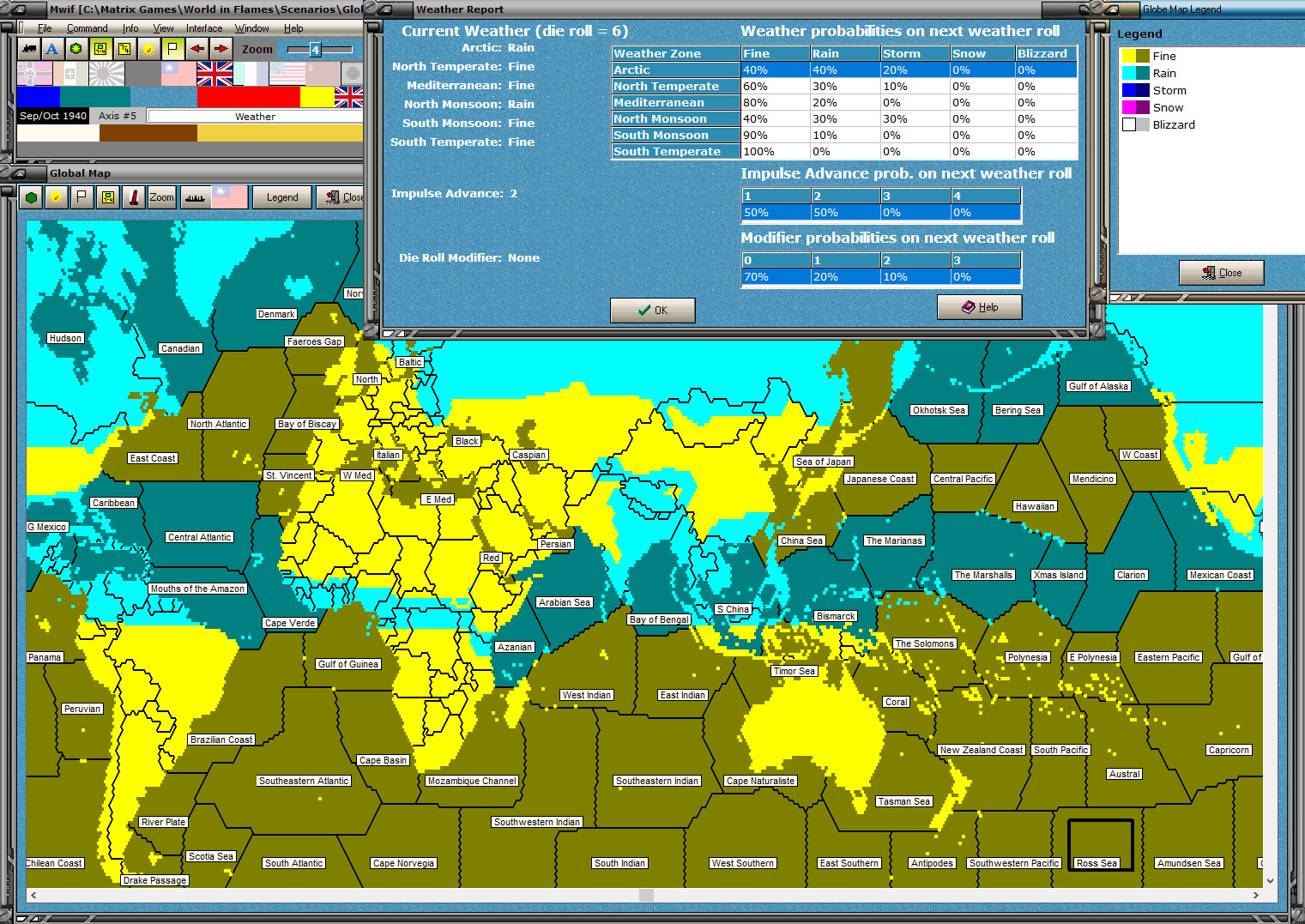Click the red right arrow icon
The width and height of the screenshot is (1305, 924).
coord(221,49)
